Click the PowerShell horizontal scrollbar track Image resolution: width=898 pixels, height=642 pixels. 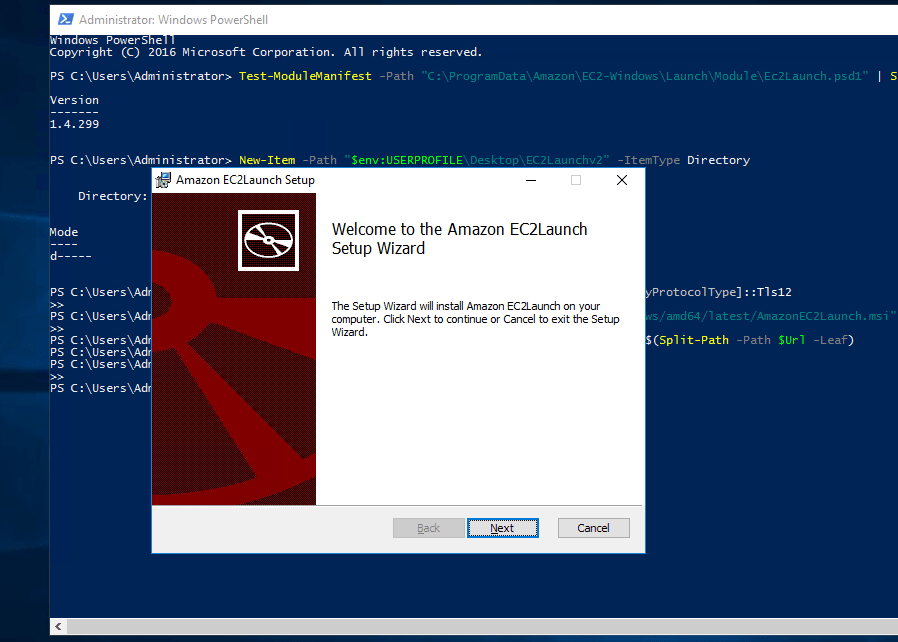pos(482,627)
